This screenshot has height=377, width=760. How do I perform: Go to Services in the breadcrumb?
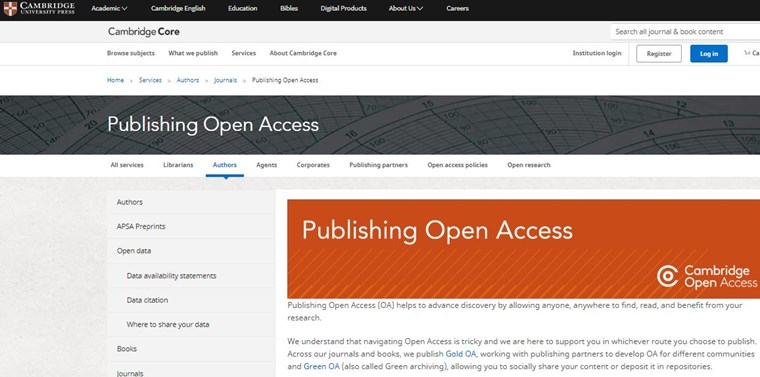[150, 80]
